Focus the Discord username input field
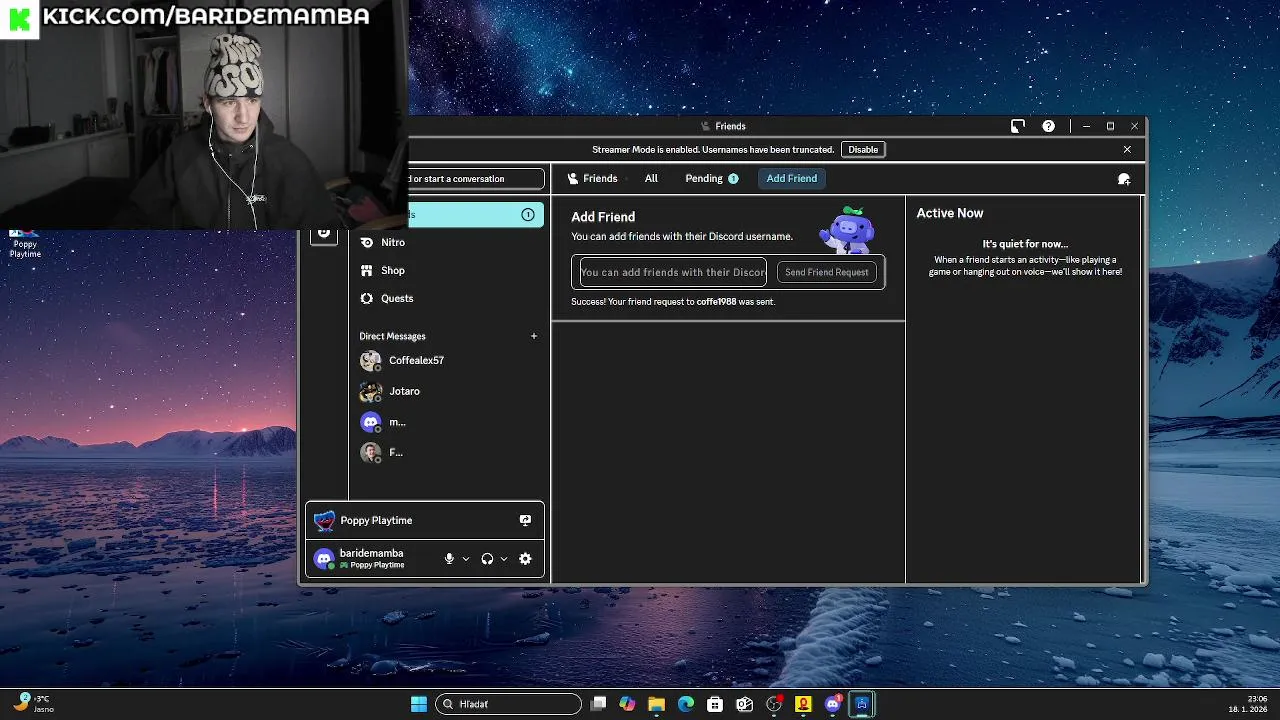This screenshot has width=1280, height=720. [673, 272]
